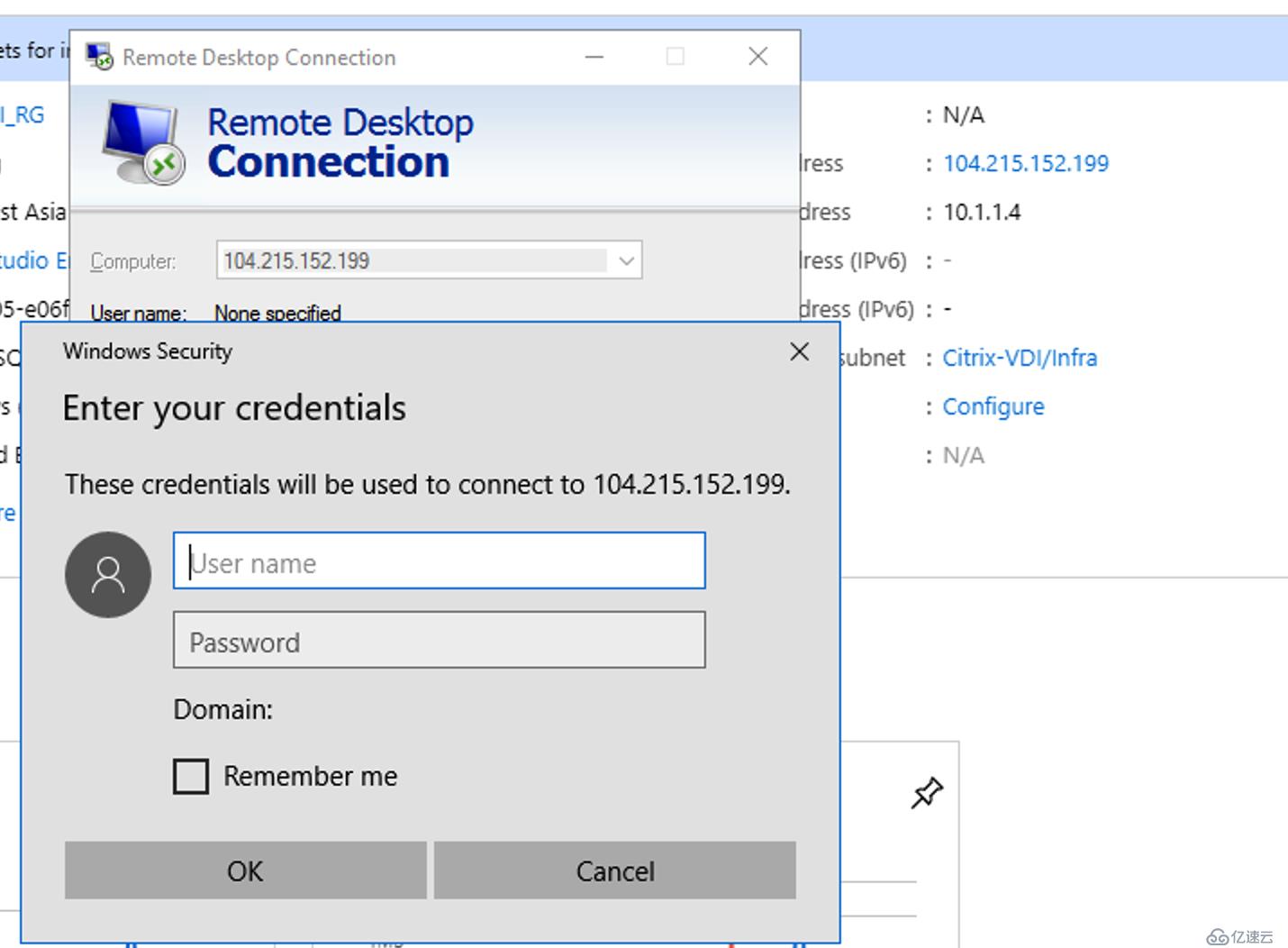Click the Remote Desktop Connection title bar icon
Screen dimensions: 1288x948
tap(99, 57)
